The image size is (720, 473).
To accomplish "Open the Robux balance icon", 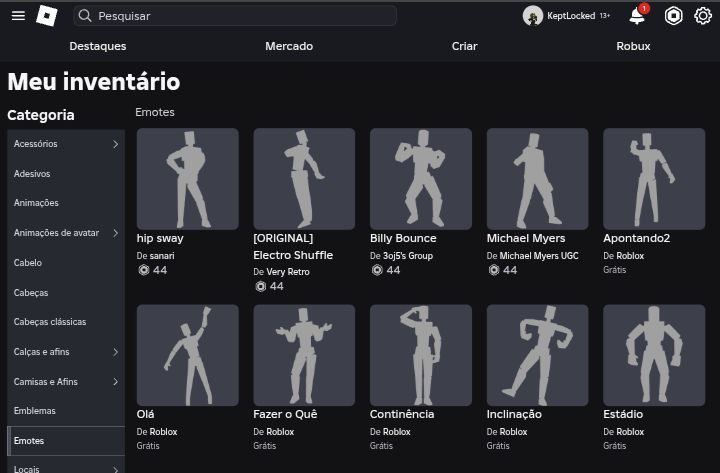I will pos(673,16).
